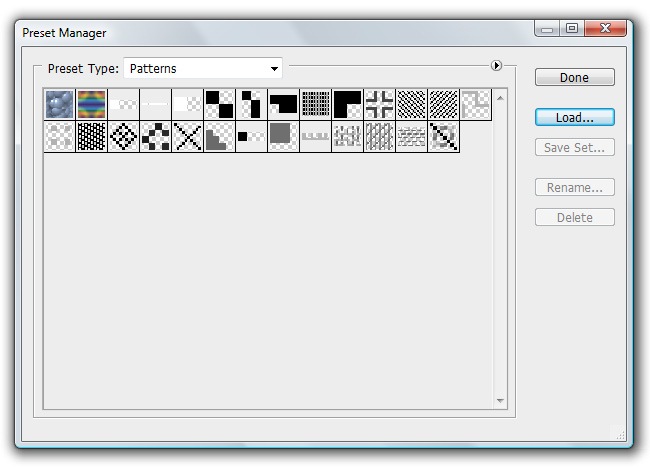Pick the black checkerboard pattern in first row
This screenshot has width=650, height=468.
pyautogui.click(x=219, y=104)
